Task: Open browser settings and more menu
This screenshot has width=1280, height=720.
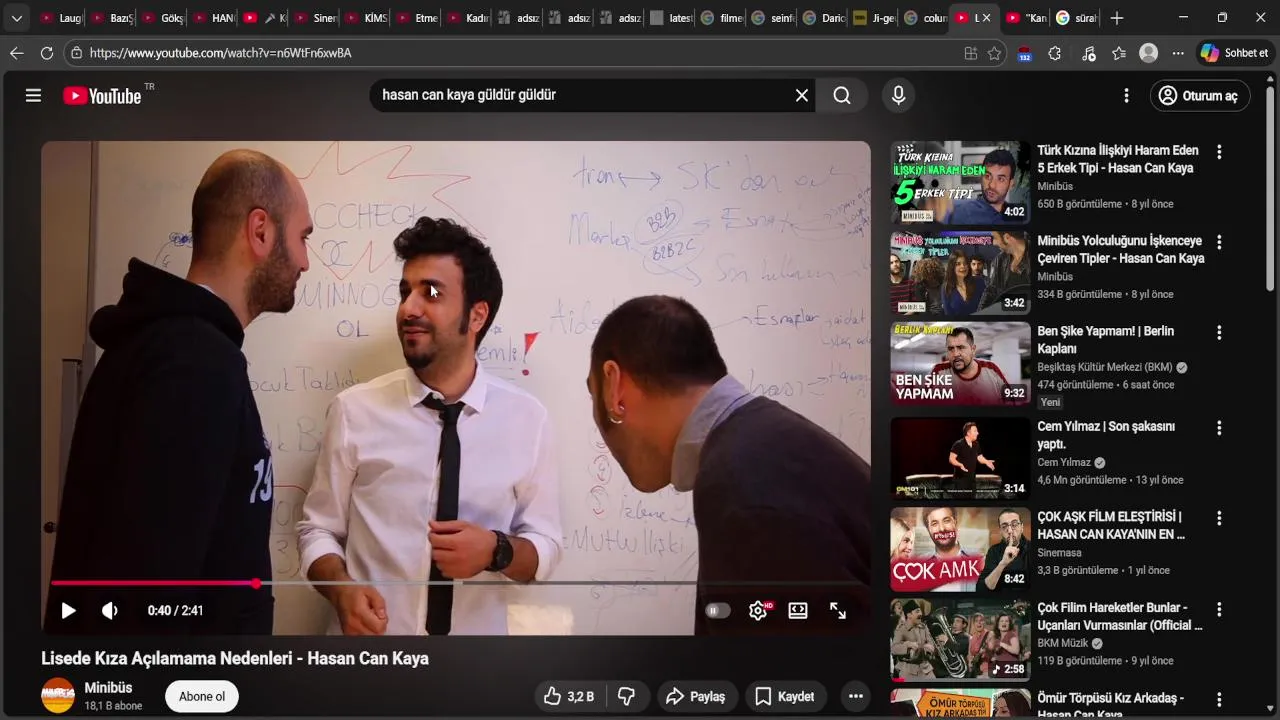Action: pos(1178,53)
